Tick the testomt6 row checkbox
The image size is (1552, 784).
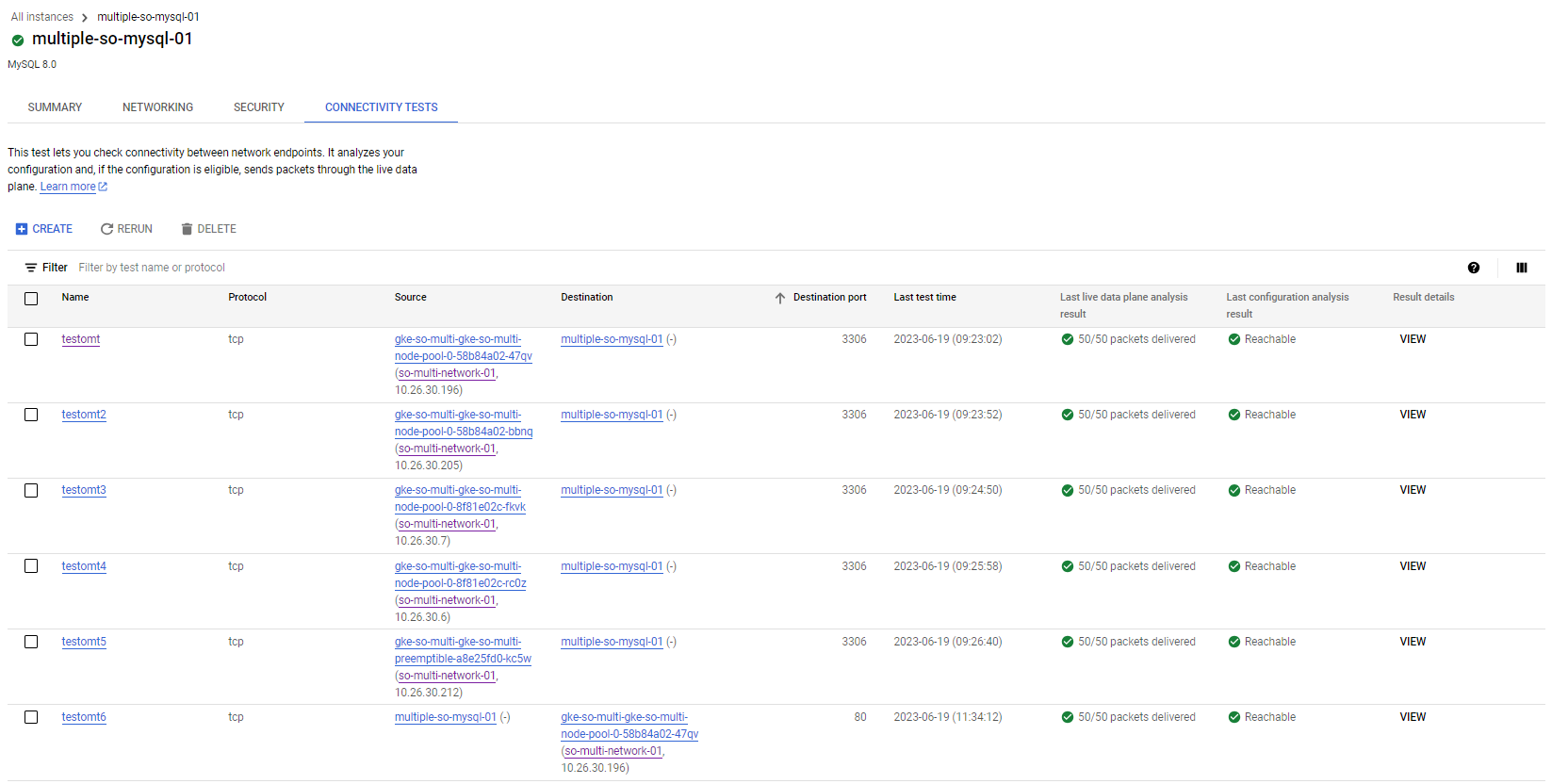pos(31,717)
